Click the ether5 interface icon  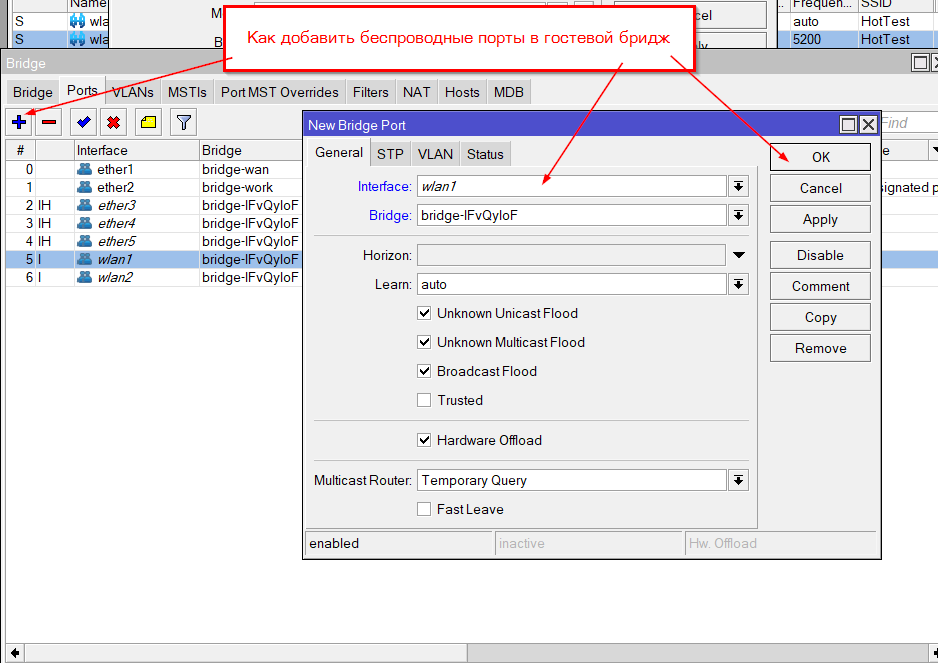click(85, 241)
